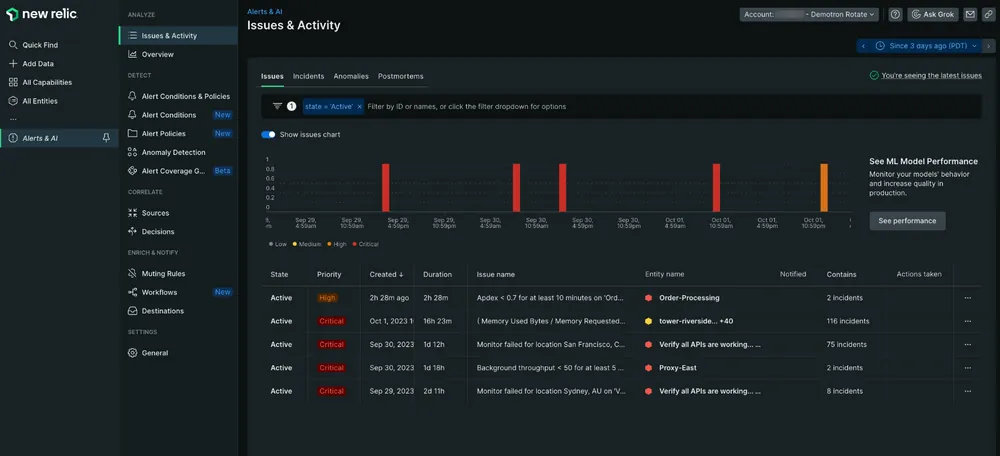Select Issues & Activity in sidebar
Viewport: 1000px width, 456px height.
[x=179, y=36]
